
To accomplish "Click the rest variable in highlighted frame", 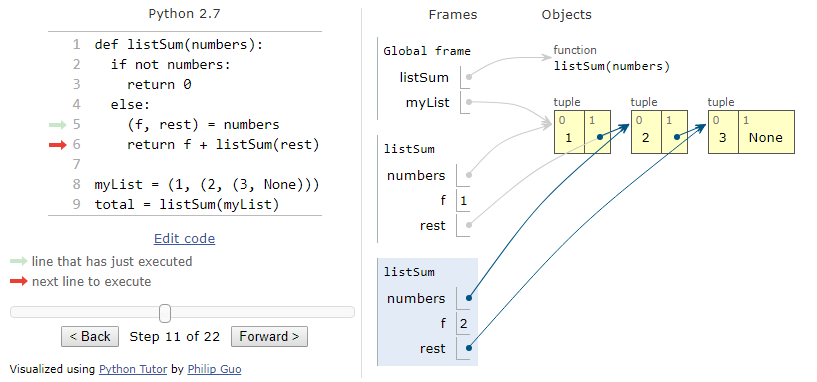I will click(432, 349).
